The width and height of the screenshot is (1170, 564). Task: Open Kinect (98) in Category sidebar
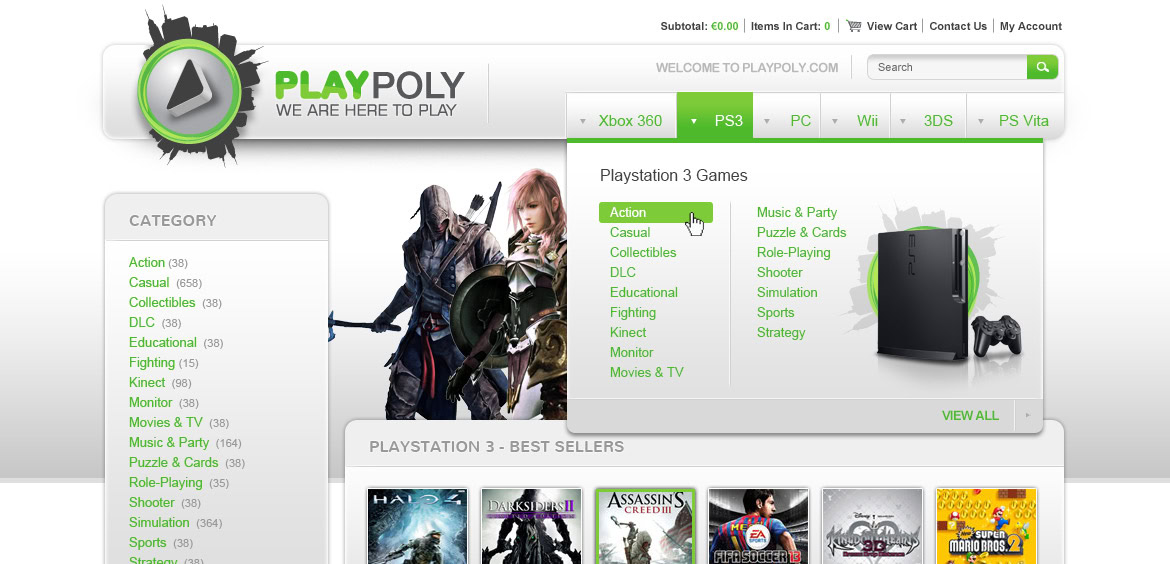tap(160, 383)
